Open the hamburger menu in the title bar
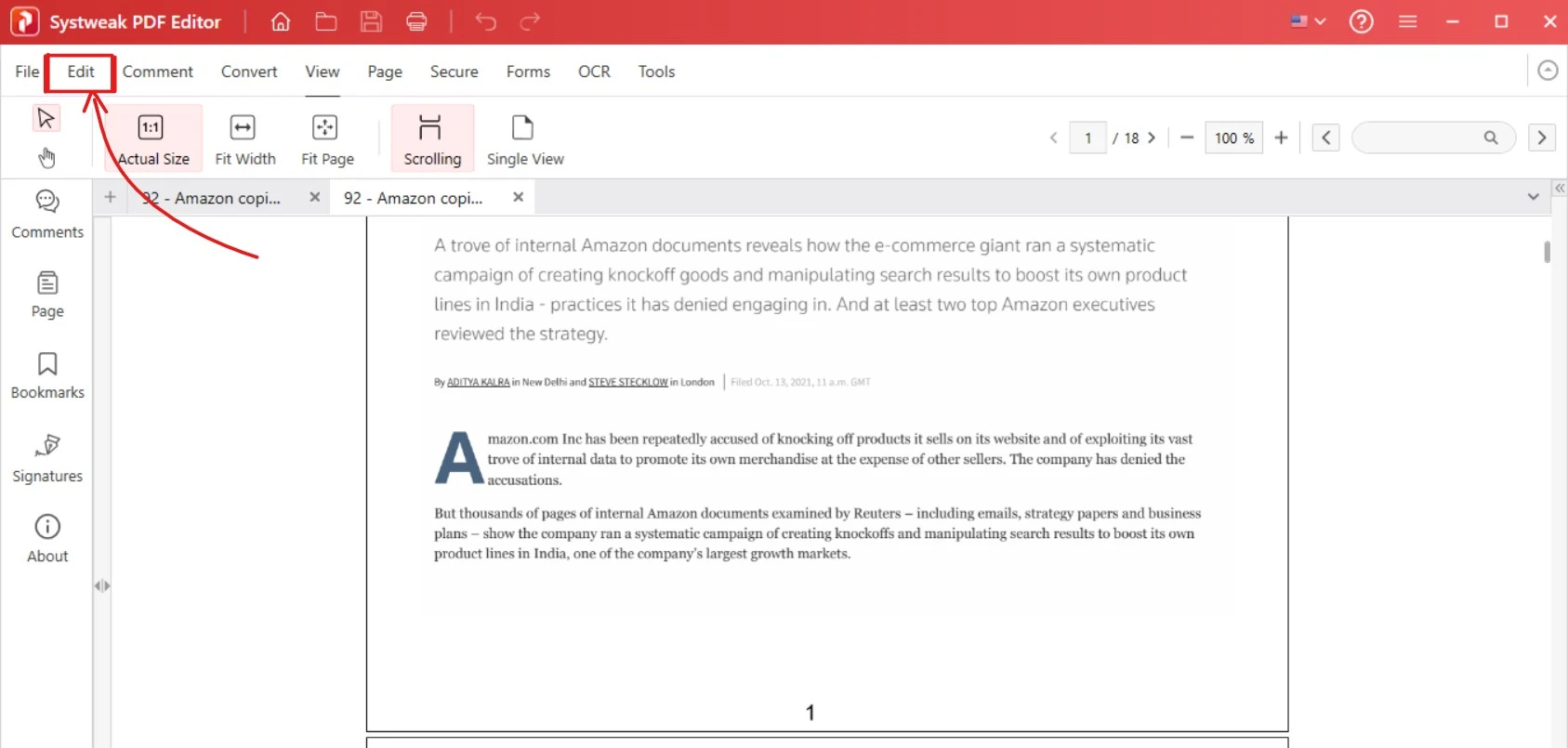This screenshot has width=1568, height=748. (1408, 21)
